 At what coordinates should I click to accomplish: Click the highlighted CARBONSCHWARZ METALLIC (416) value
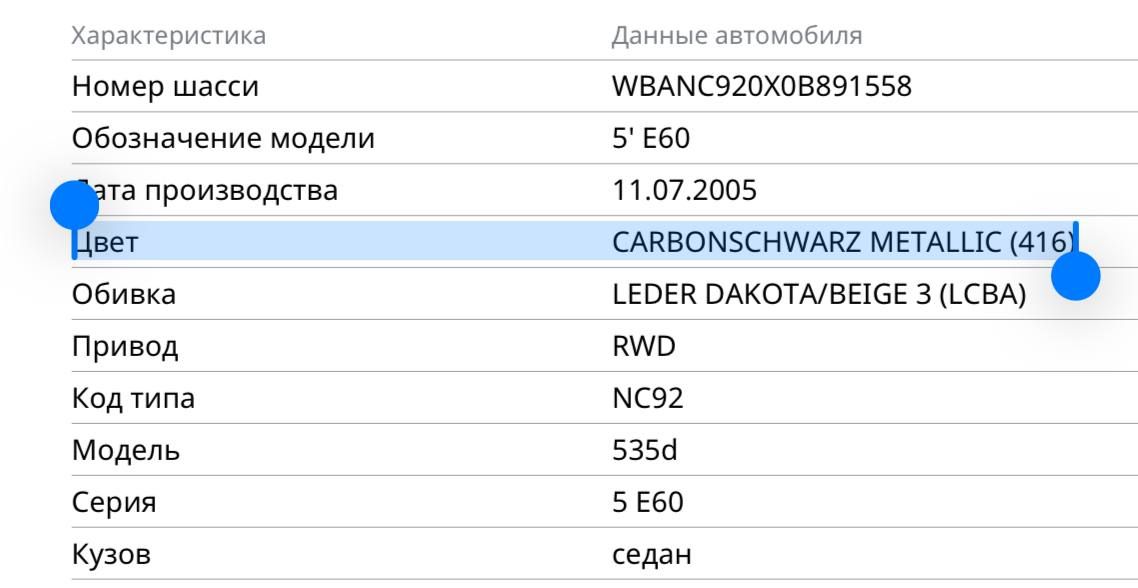coord(842,242)
